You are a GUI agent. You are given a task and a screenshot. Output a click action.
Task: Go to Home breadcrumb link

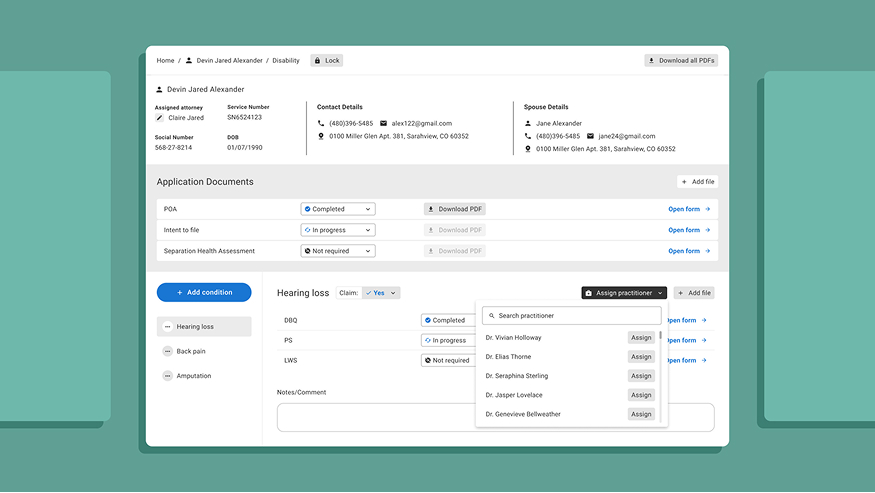click(x=165, y=60)
